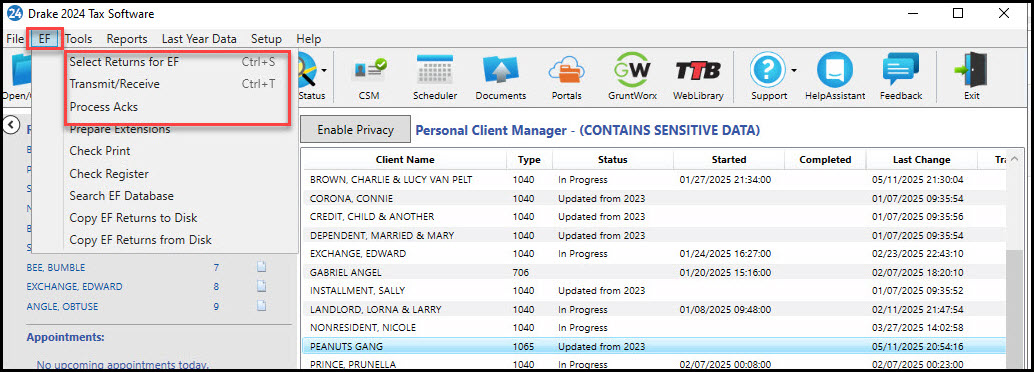Image resolution: width=1034 pixels, height=372 pixels.
Task: Close the open EF menu
Action: (x=45, y=39)
